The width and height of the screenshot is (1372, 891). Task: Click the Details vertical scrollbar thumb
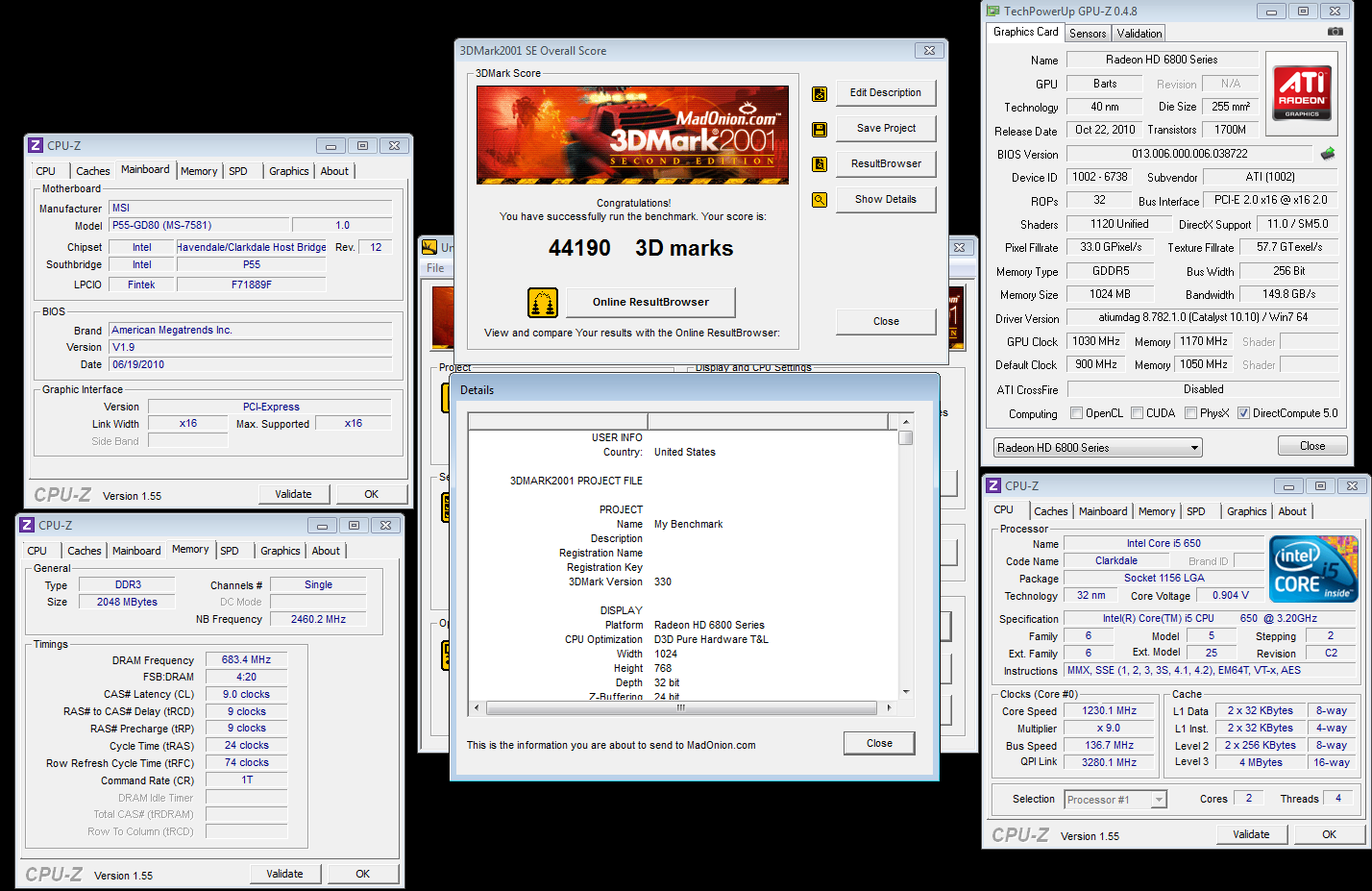(905, 438)
